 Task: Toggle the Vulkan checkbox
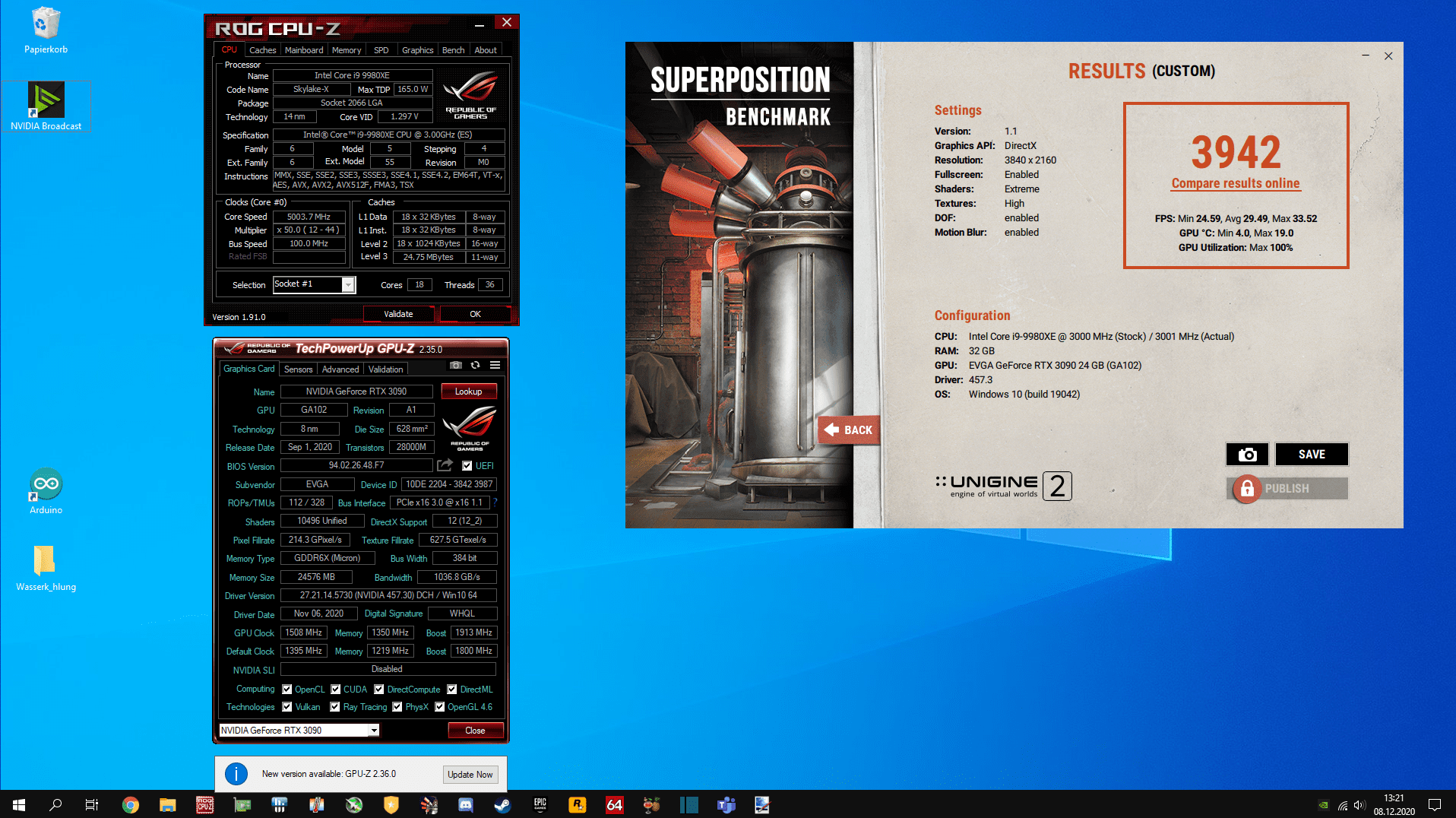(287, 707)
